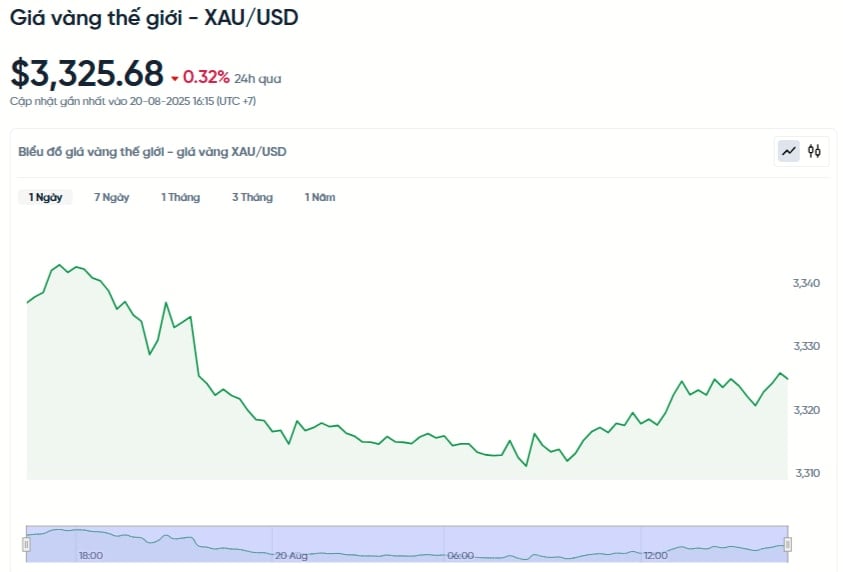Click the 12:00 marker in the navigator
This screenshot has width=843, height=572.
(x=655, y=555)
